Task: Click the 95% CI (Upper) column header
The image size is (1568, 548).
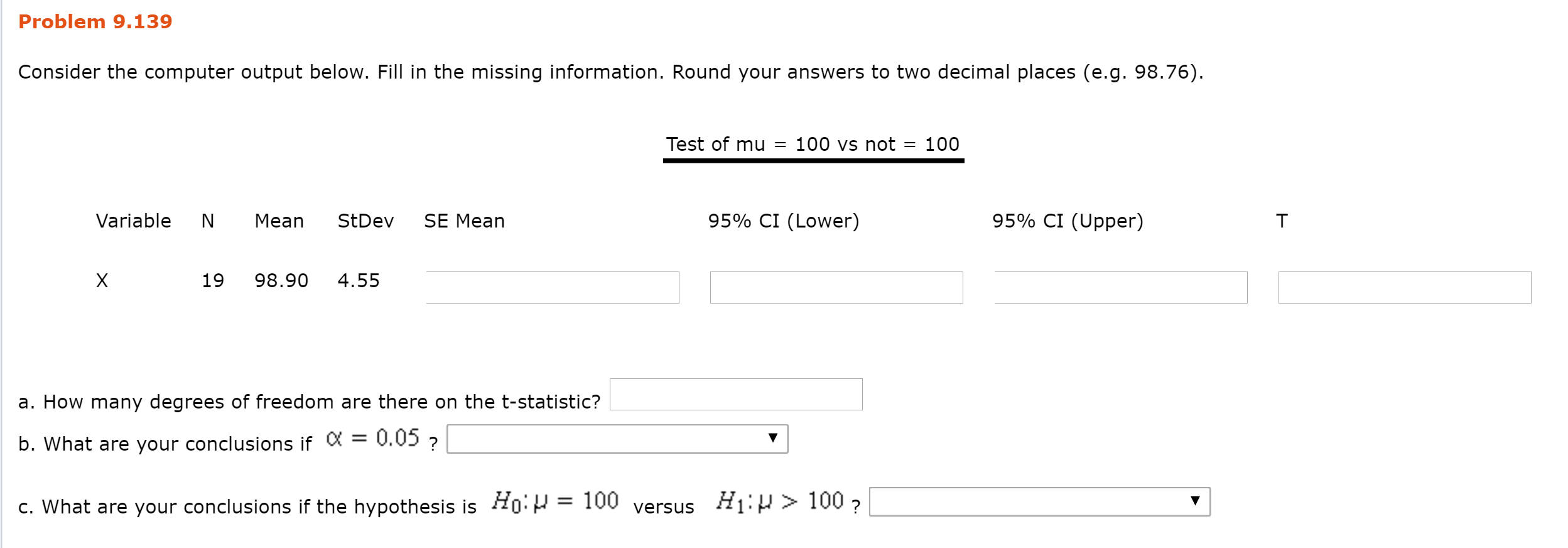Action: pos(1068,221)
